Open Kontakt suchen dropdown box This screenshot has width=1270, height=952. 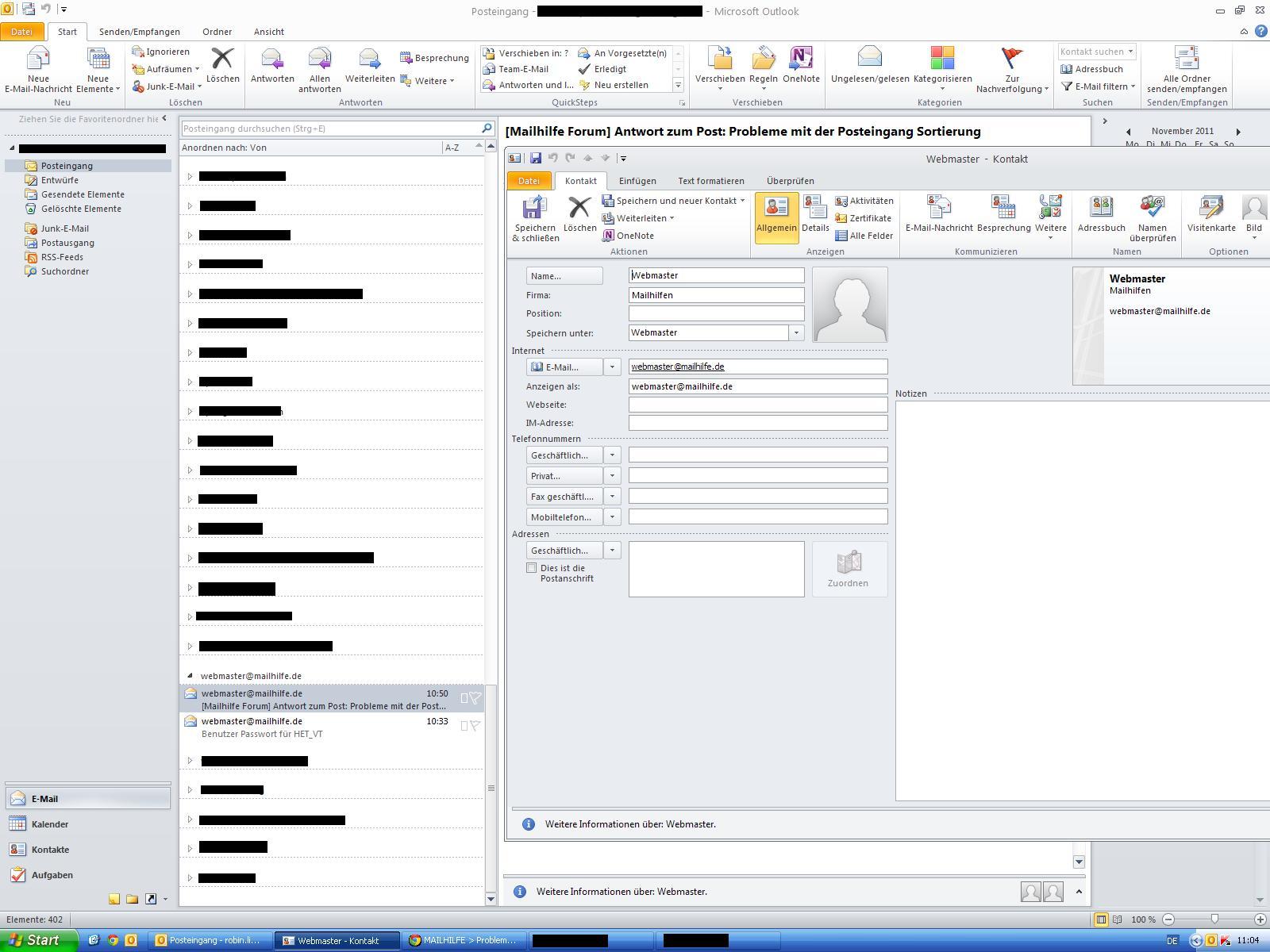pyautogui.click(x=1097, y=52)
